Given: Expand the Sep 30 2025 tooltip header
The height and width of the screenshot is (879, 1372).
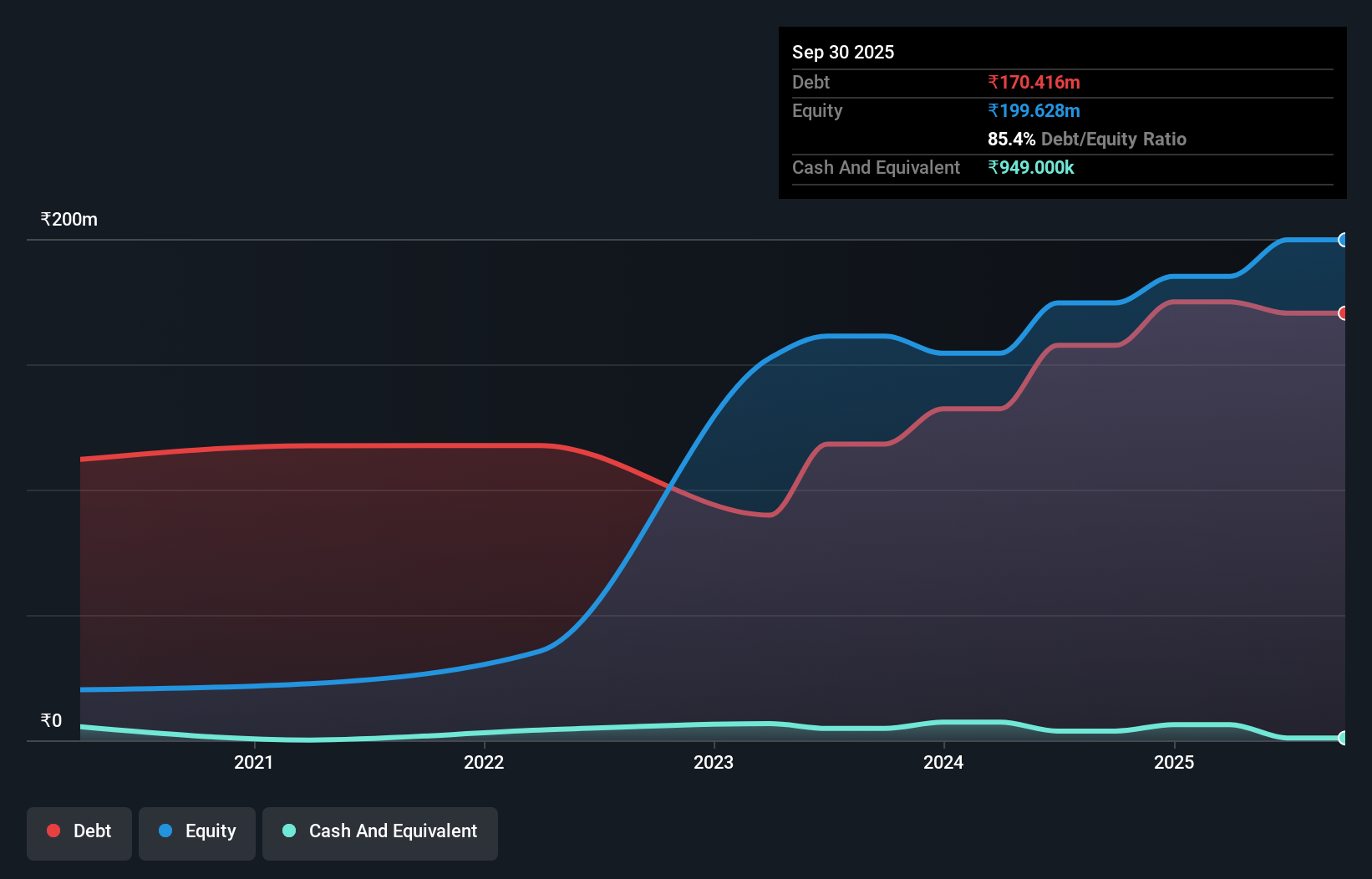Looking at the screenshot, I should pyautogui.click(x=843, y=52).
